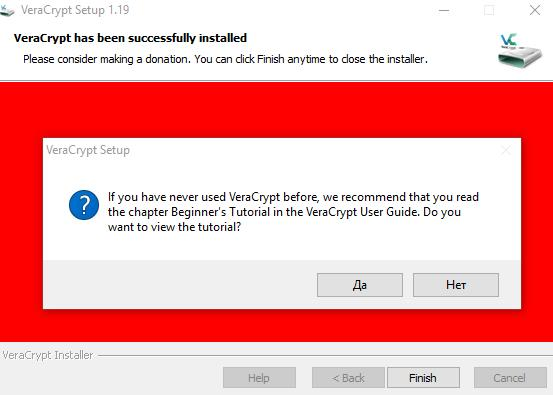Click the greyed-out maximize window icon
This screenshot has height=395, width=553.
click(489, 11)
